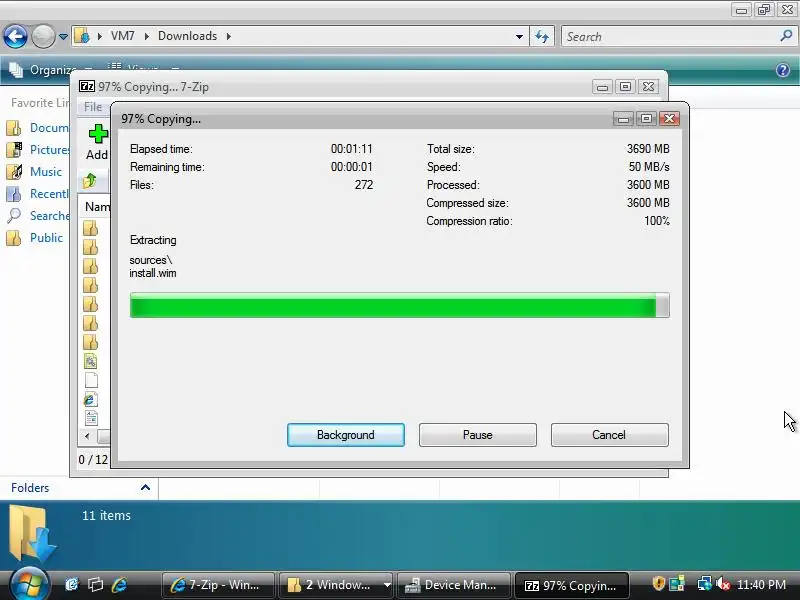
Task: Close the copying progress dialog
Action: [669, 118]
